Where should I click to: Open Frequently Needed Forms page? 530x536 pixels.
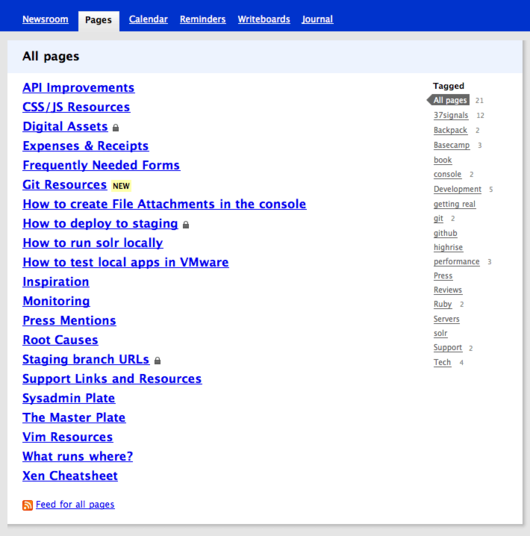point(101,165)
